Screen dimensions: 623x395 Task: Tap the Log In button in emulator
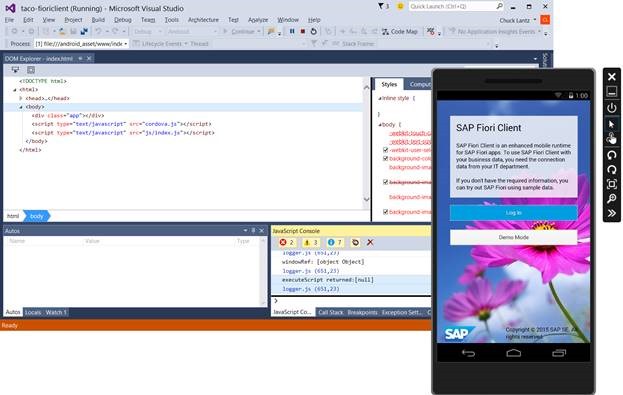pyautogui.click(x=513, y=213)
